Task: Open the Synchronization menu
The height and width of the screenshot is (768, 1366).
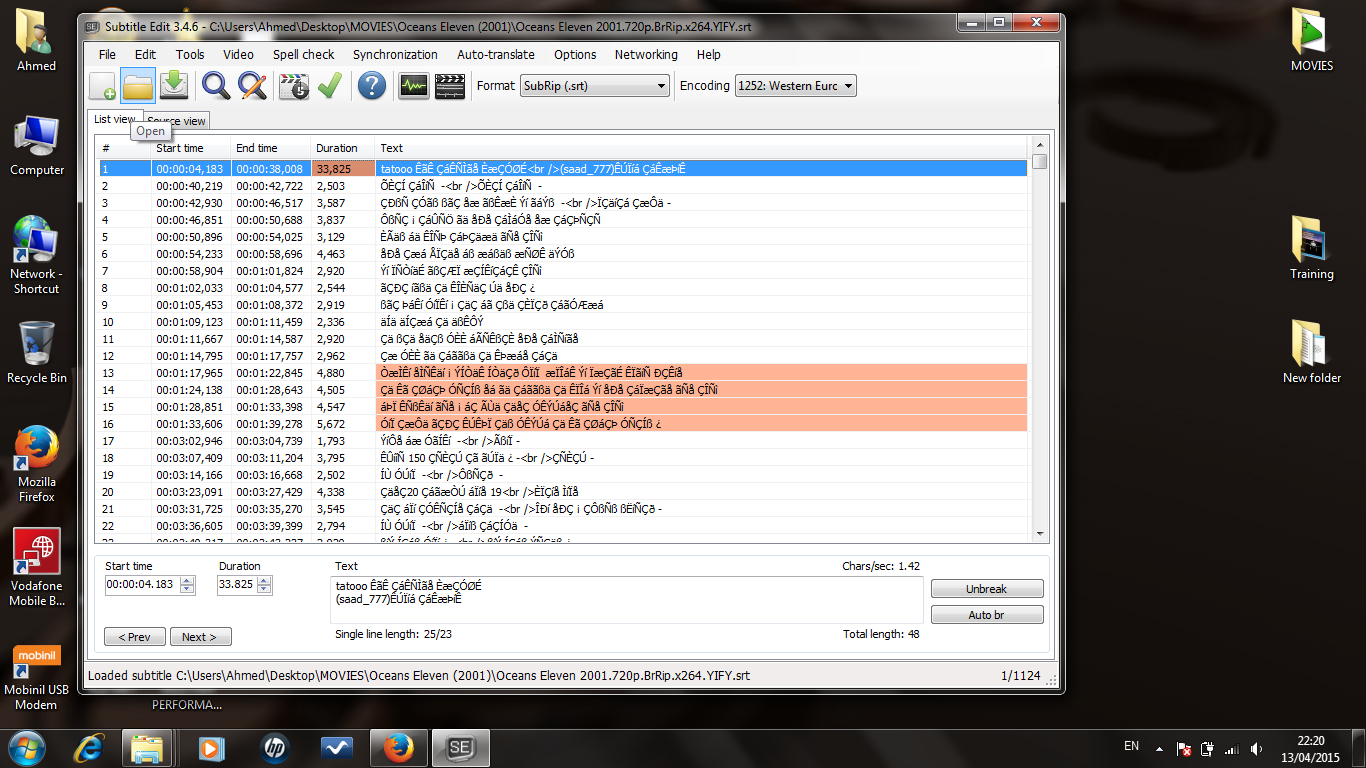Action: tap(395, 54)
